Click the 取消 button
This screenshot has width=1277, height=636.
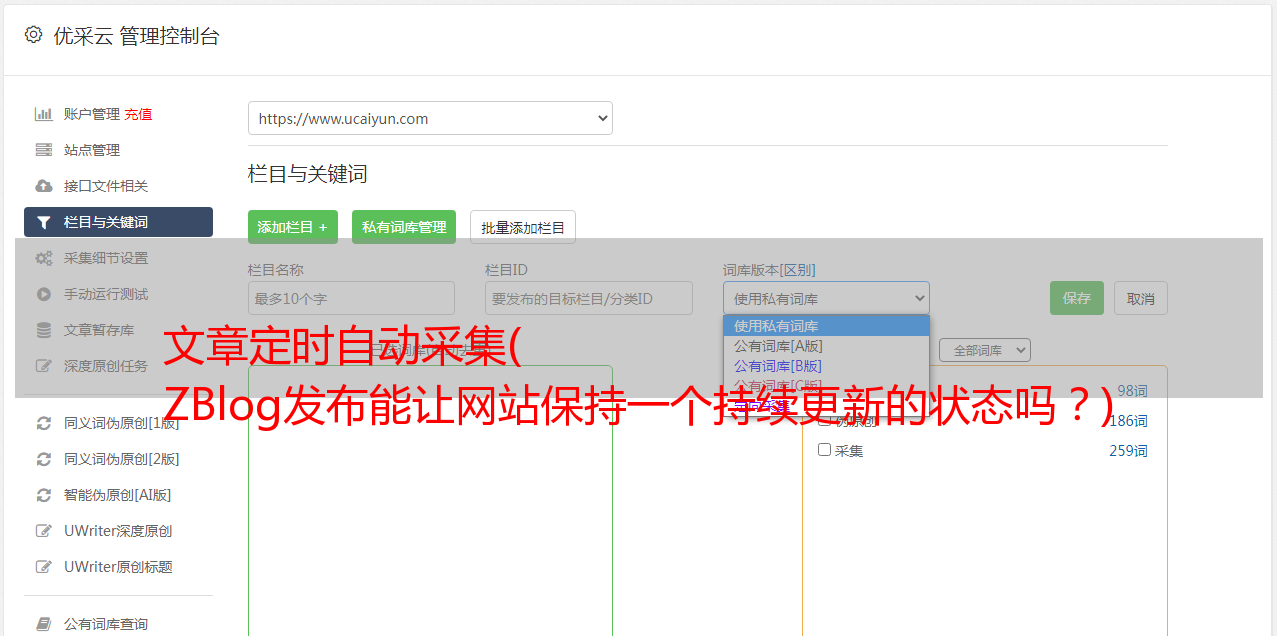pyautogui.click(x=1141, y=298)
